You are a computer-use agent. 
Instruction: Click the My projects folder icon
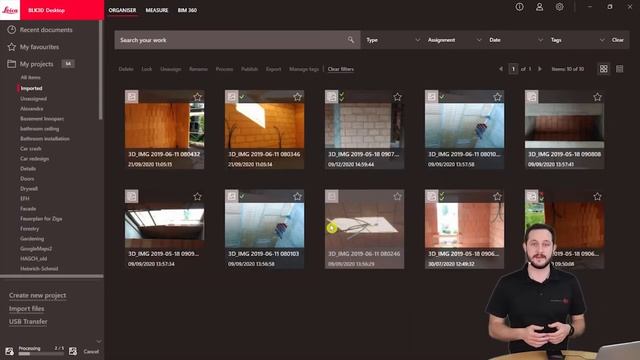pyautogui.click(x=11, y=64)
